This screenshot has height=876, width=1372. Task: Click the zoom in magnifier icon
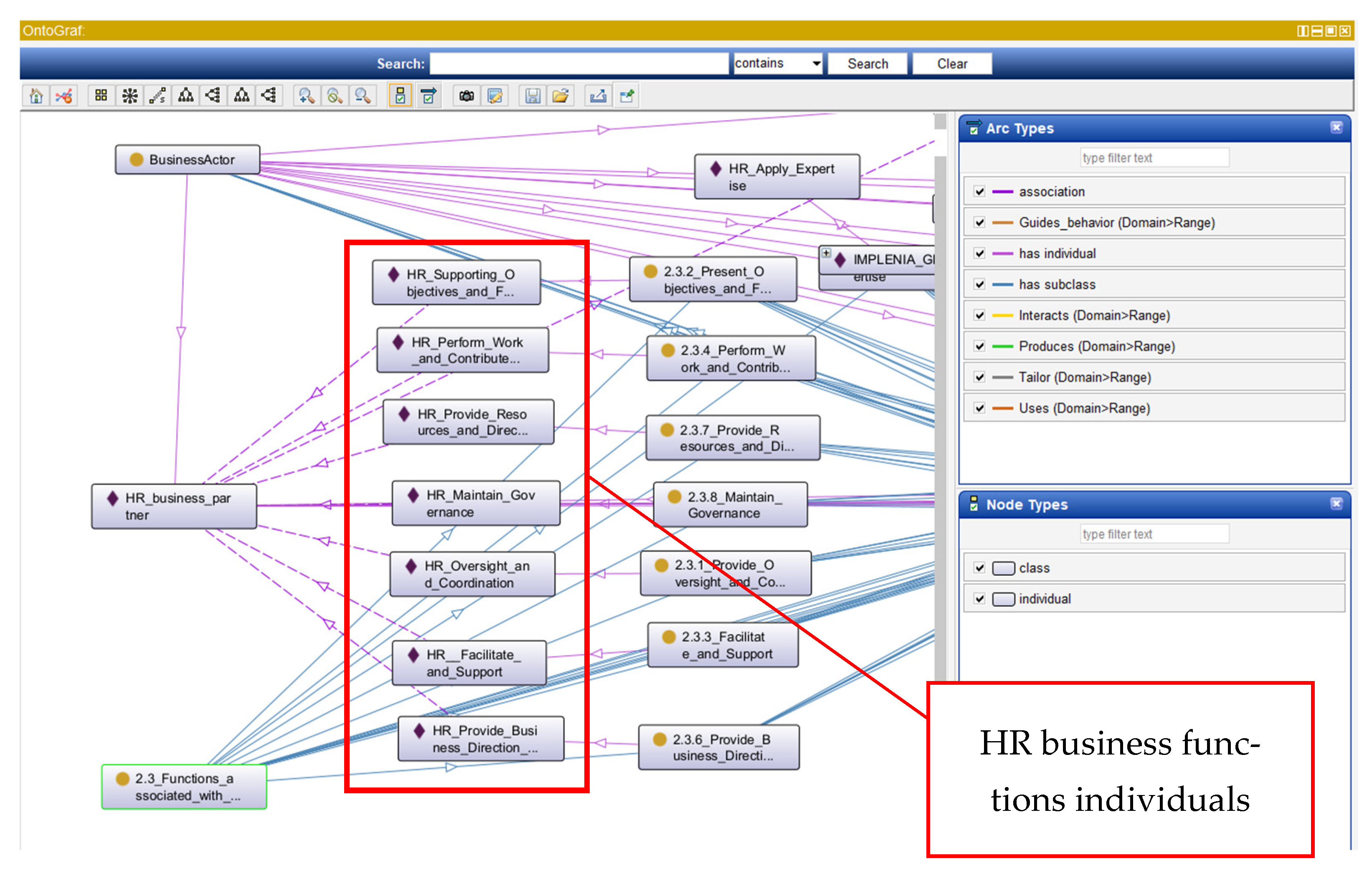pyautogui.click(x=307, y=96)
